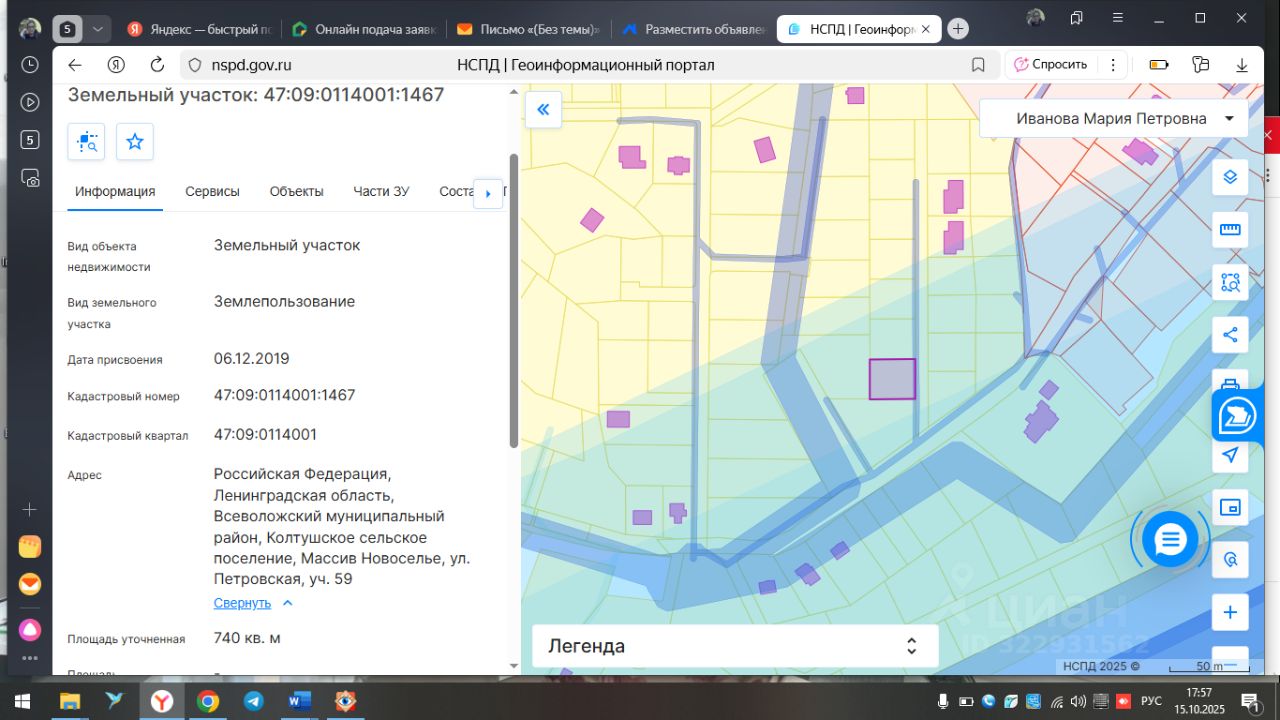
Task: Select the ruler measurement tool
Action: pyautogui.click(x=1230, y=230)
